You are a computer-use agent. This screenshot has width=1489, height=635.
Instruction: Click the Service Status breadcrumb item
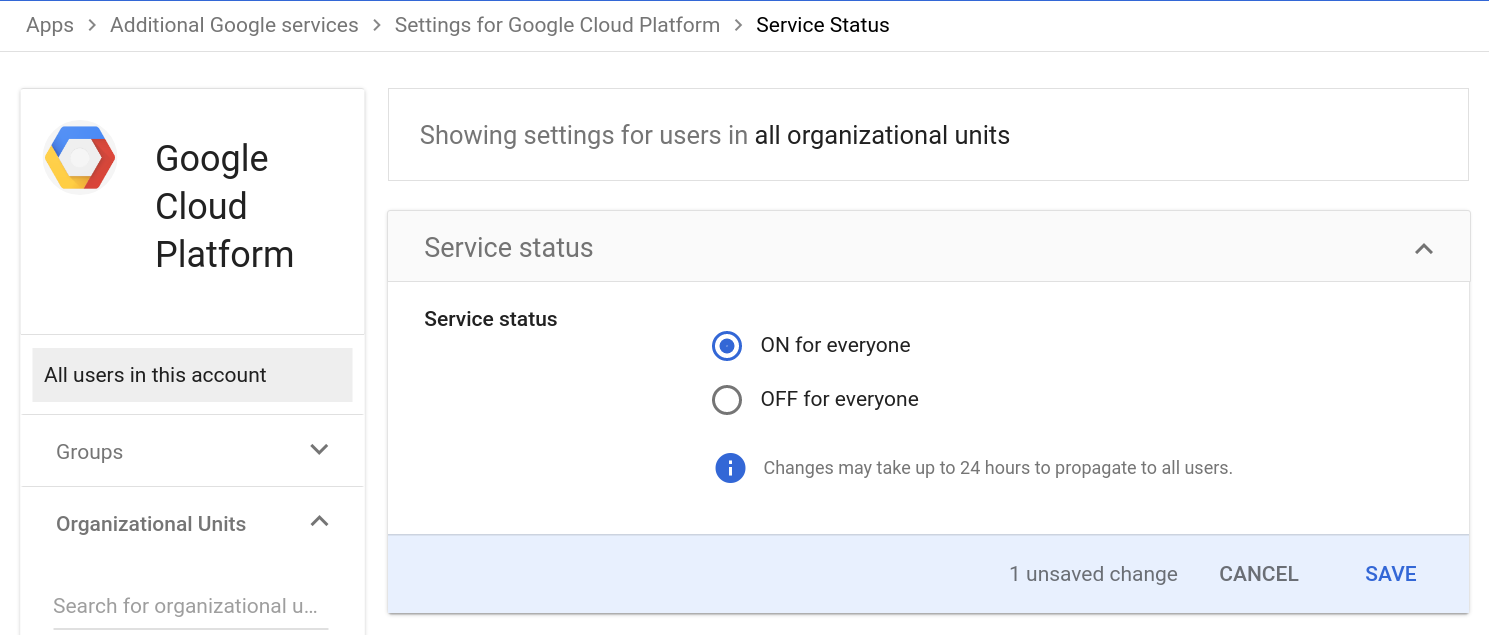coord(822,25)
